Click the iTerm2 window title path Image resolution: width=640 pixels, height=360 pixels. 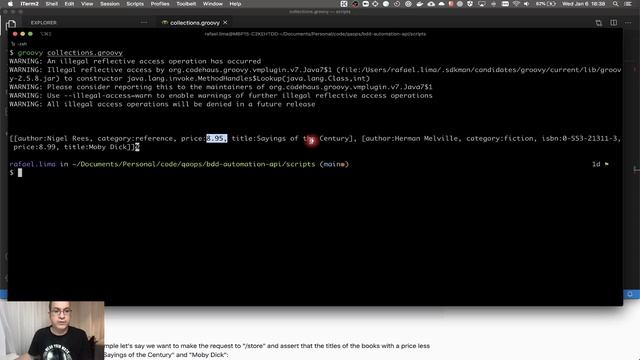[x=315, y=34]
